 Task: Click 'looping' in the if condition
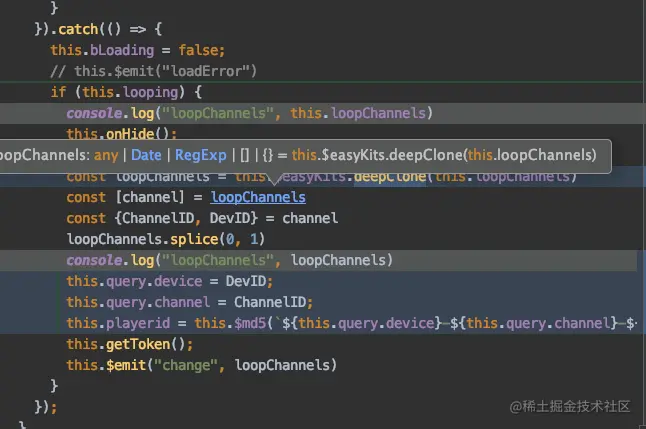pos(150,92)
